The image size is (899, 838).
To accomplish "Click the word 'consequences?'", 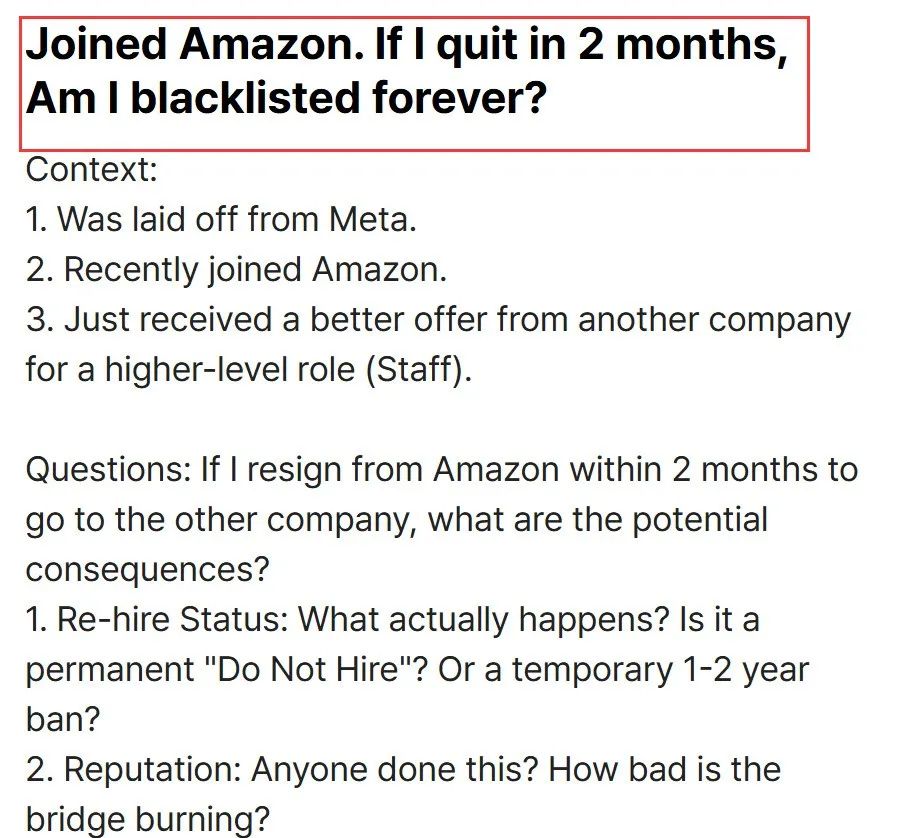I will (x=147, y=570).
